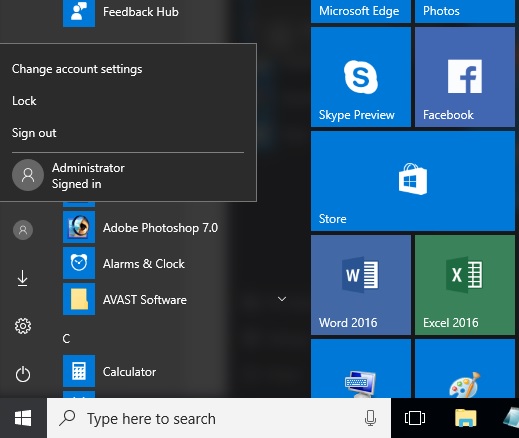Open the Downloads icon in sidebar
This screenshot has height=438, width=519.
point(23,278)
